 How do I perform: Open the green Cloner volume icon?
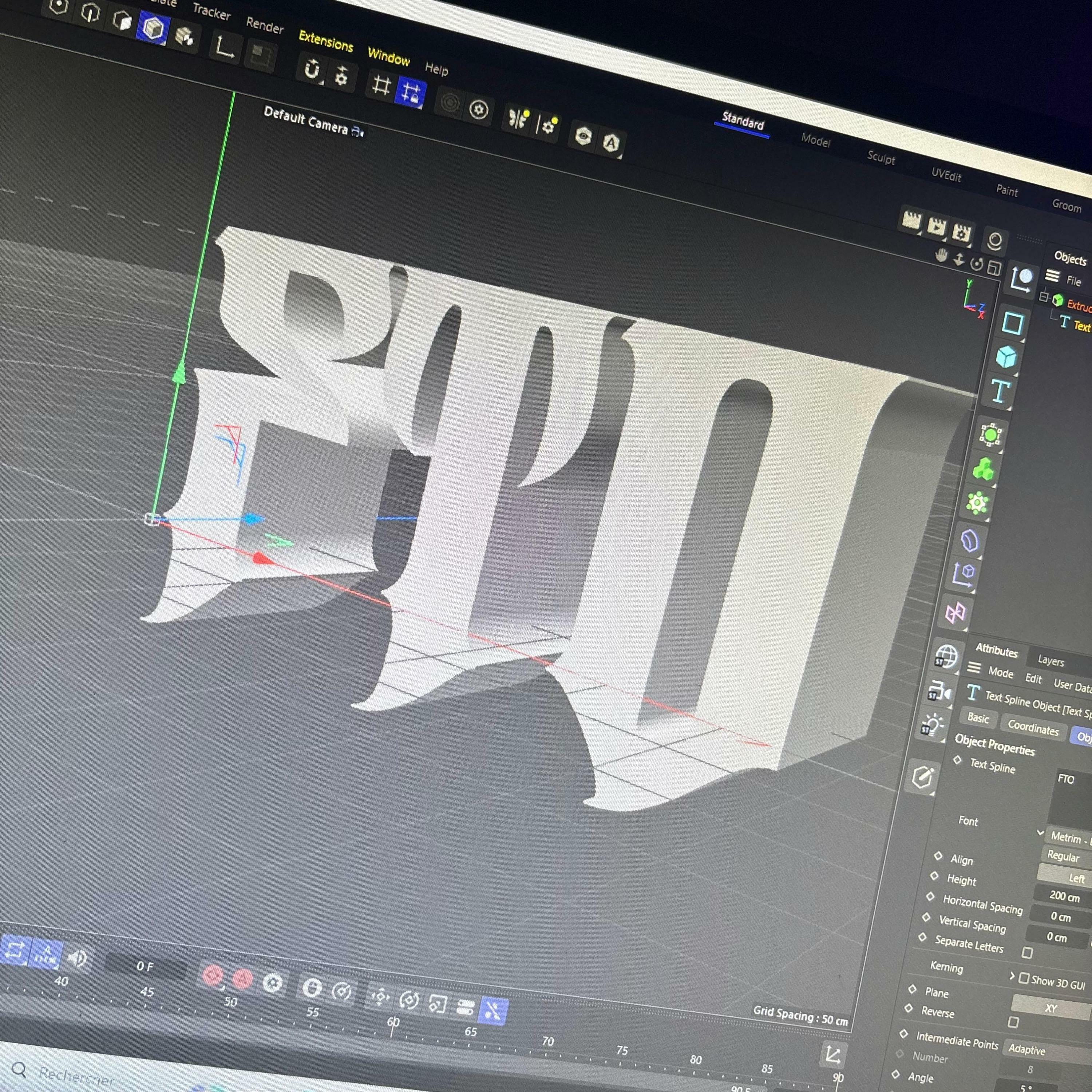(984, 469)
